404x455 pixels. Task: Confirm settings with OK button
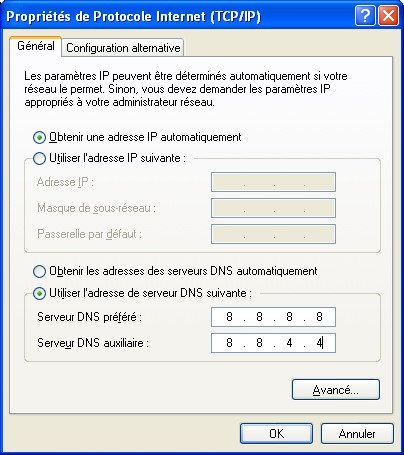(276, 434)
